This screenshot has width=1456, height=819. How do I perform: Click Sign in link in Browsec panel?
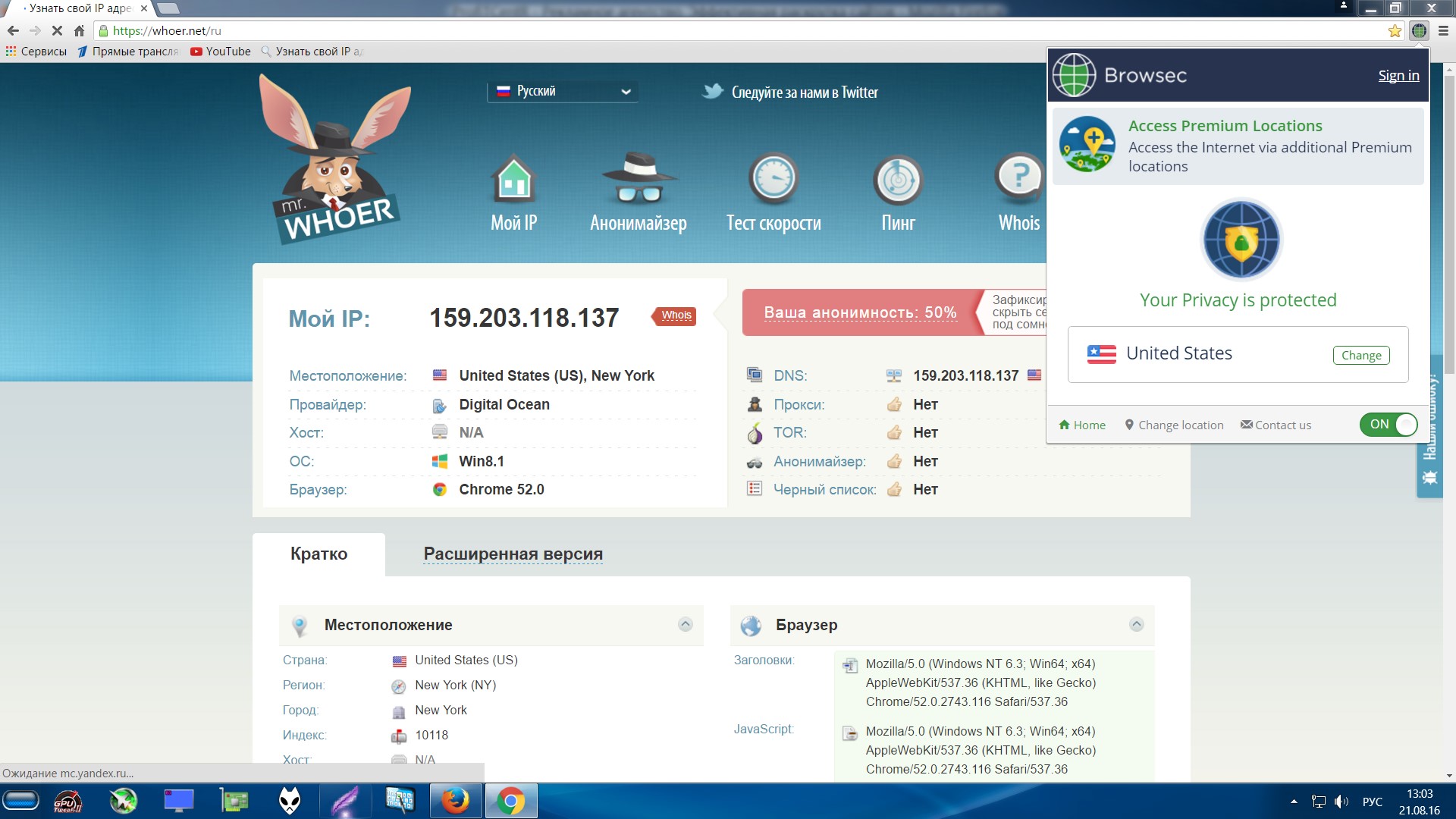coord(1399,75)
